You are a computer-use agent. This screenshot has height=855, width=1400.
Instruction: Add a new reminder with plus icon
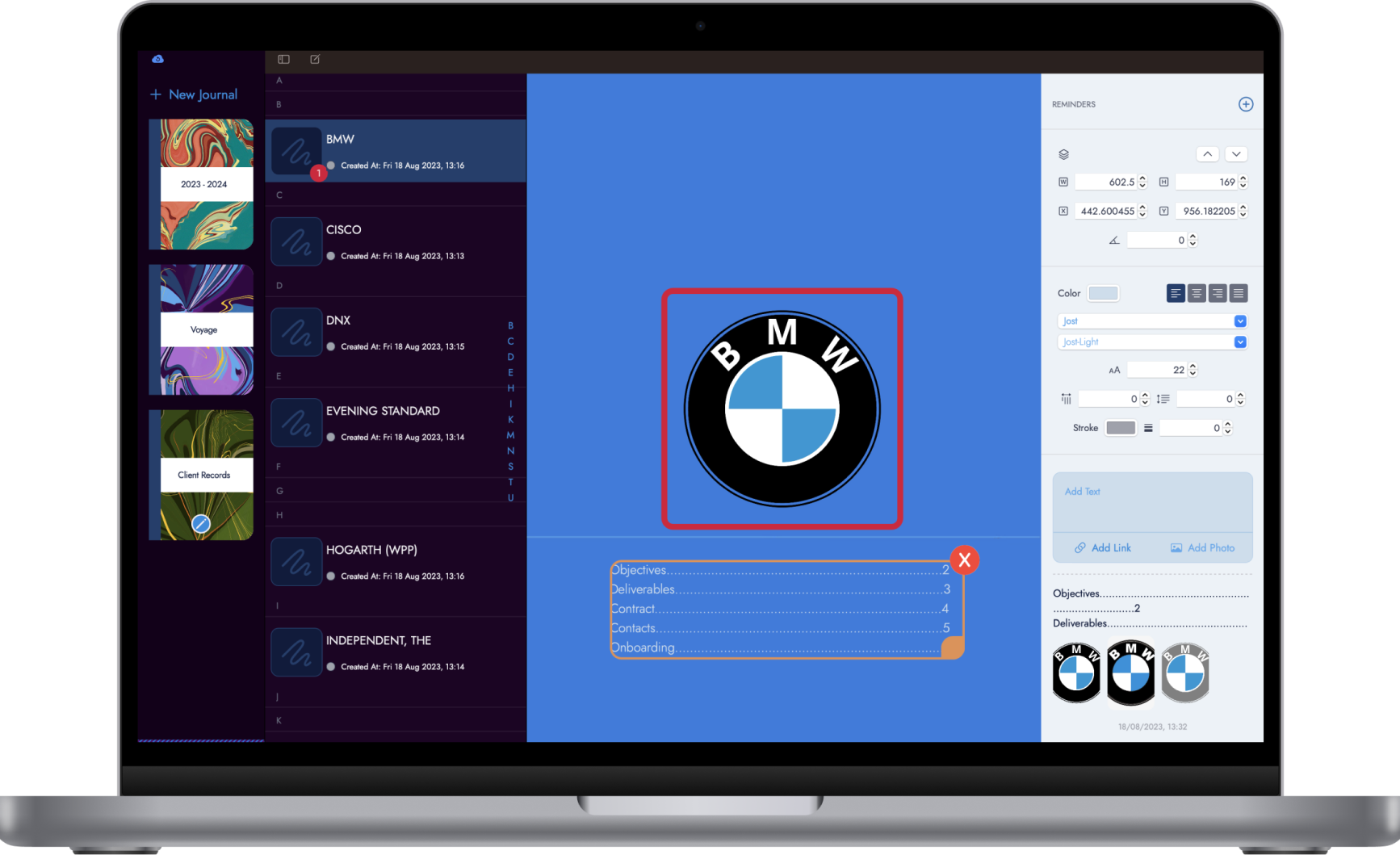click(1246, 104)
